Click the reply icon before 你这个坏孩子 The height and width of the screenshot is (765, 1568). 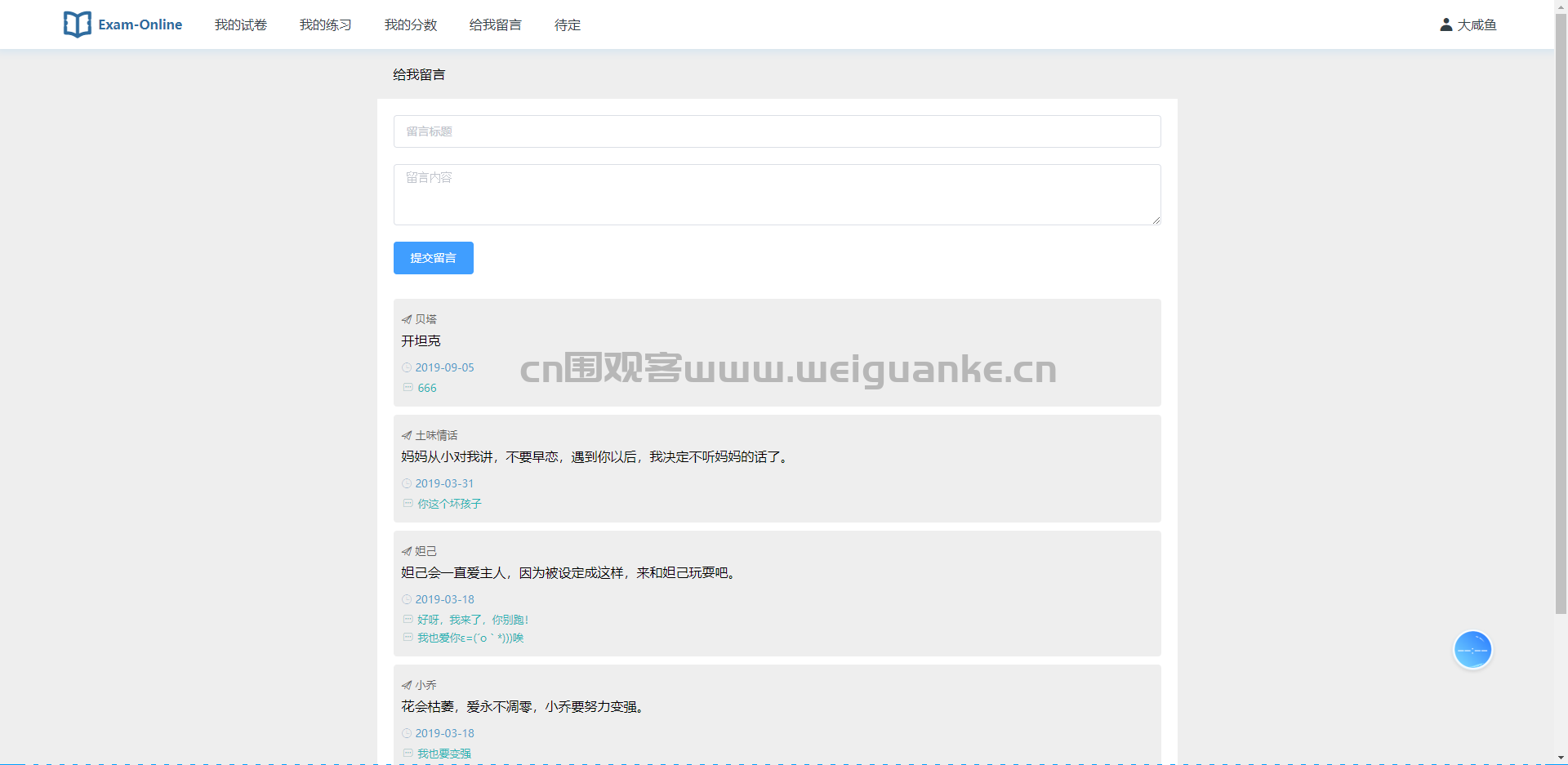point(408,503)
